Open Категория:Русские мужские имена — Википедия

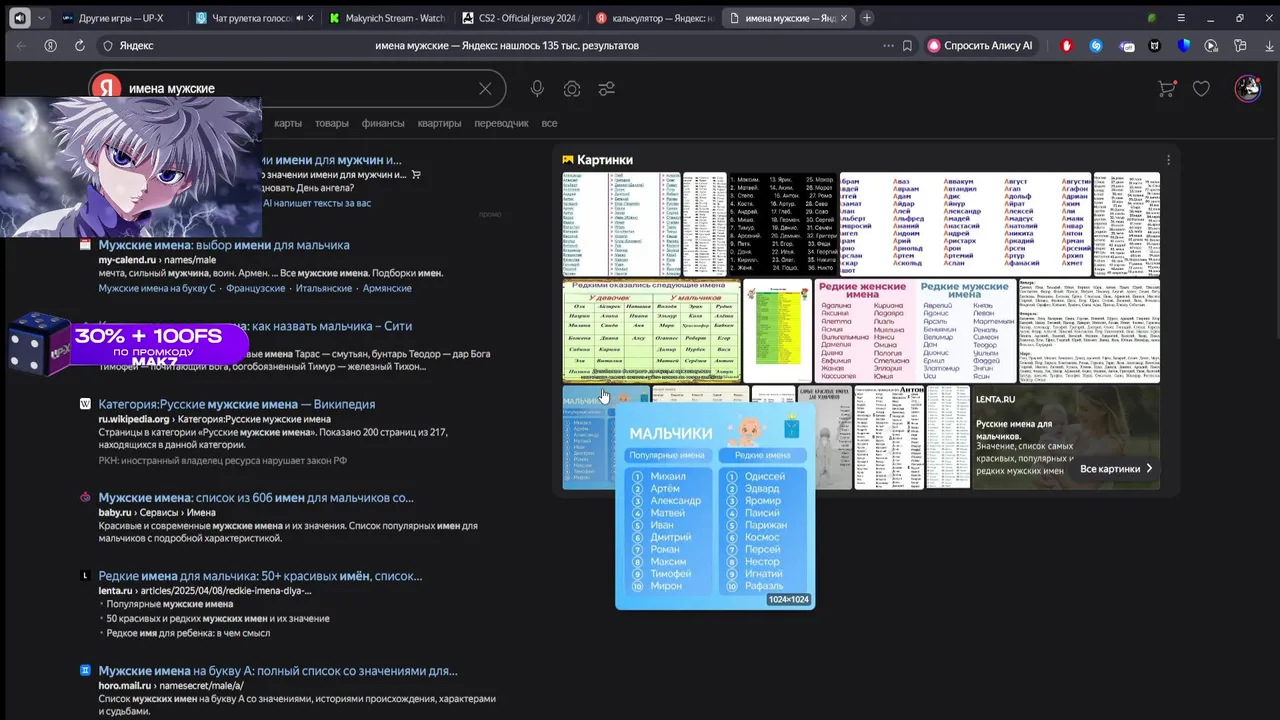[x=237, y=404]
